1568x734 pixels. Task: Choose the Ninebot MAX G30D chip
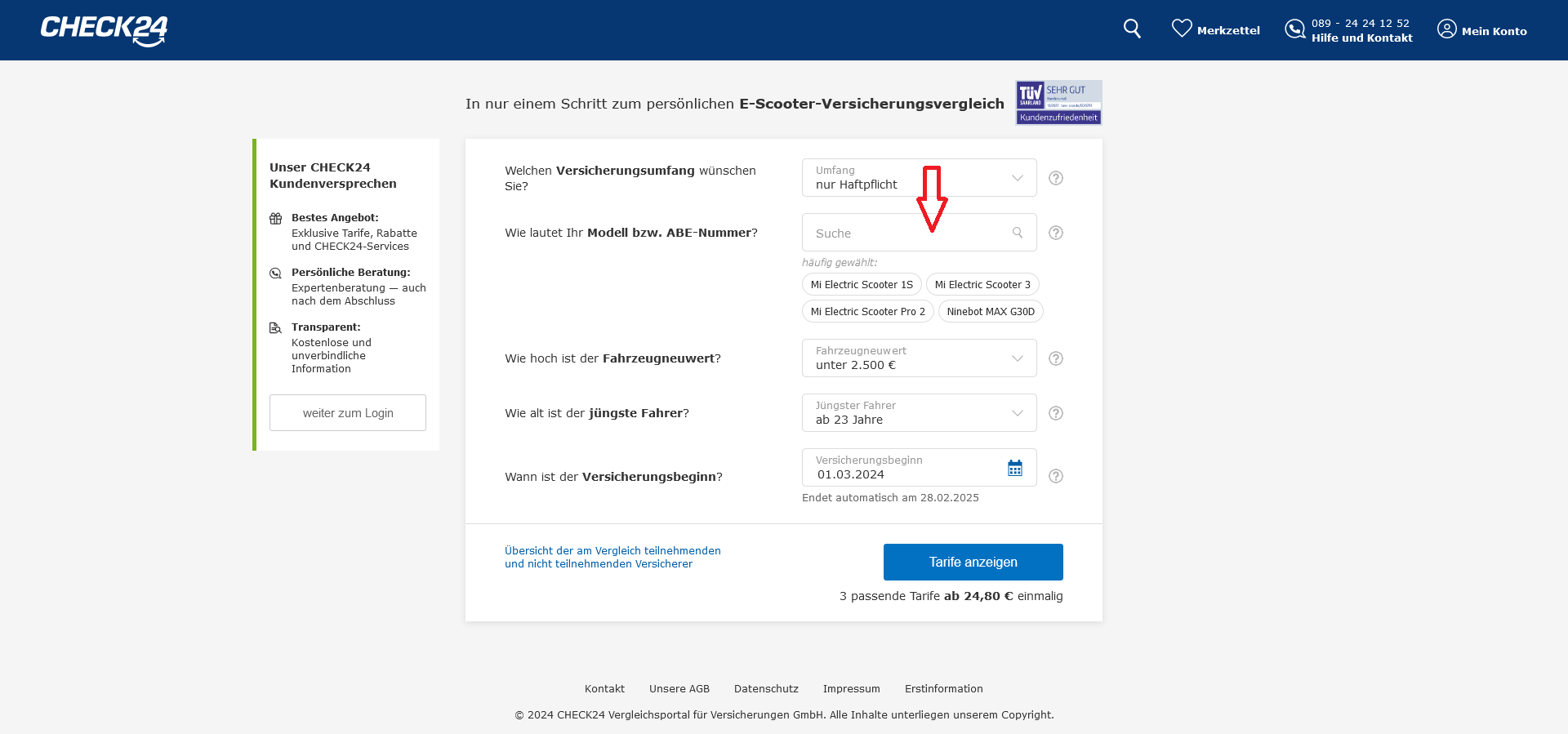coord(991,312)
